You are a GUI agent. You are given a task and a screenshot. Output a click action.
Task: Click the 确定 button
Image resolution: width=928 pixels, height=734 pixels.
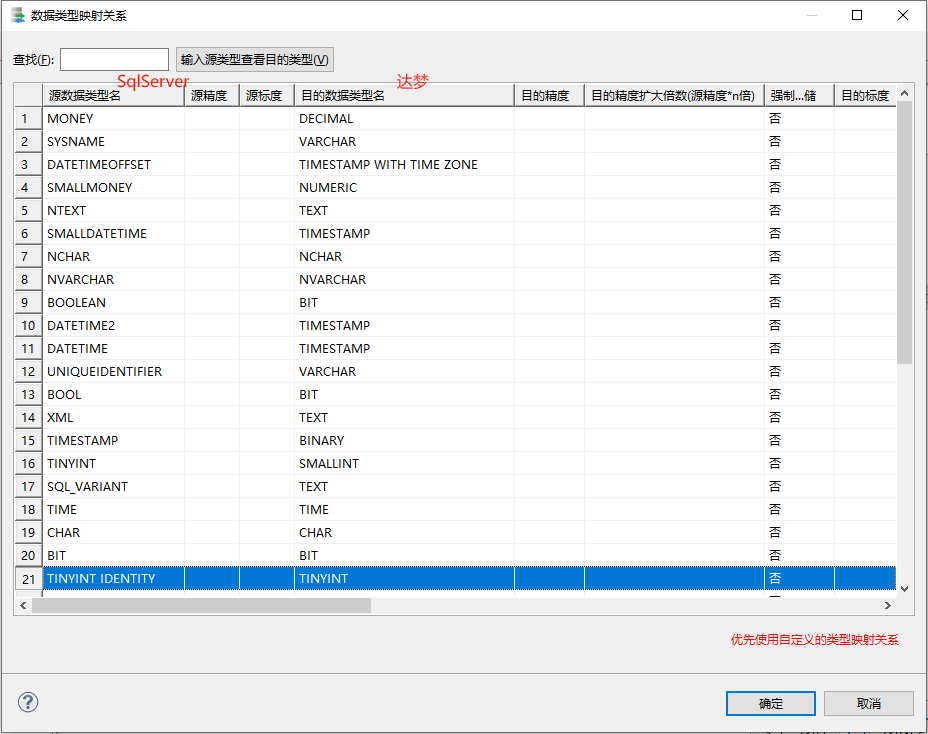point(771,703)
